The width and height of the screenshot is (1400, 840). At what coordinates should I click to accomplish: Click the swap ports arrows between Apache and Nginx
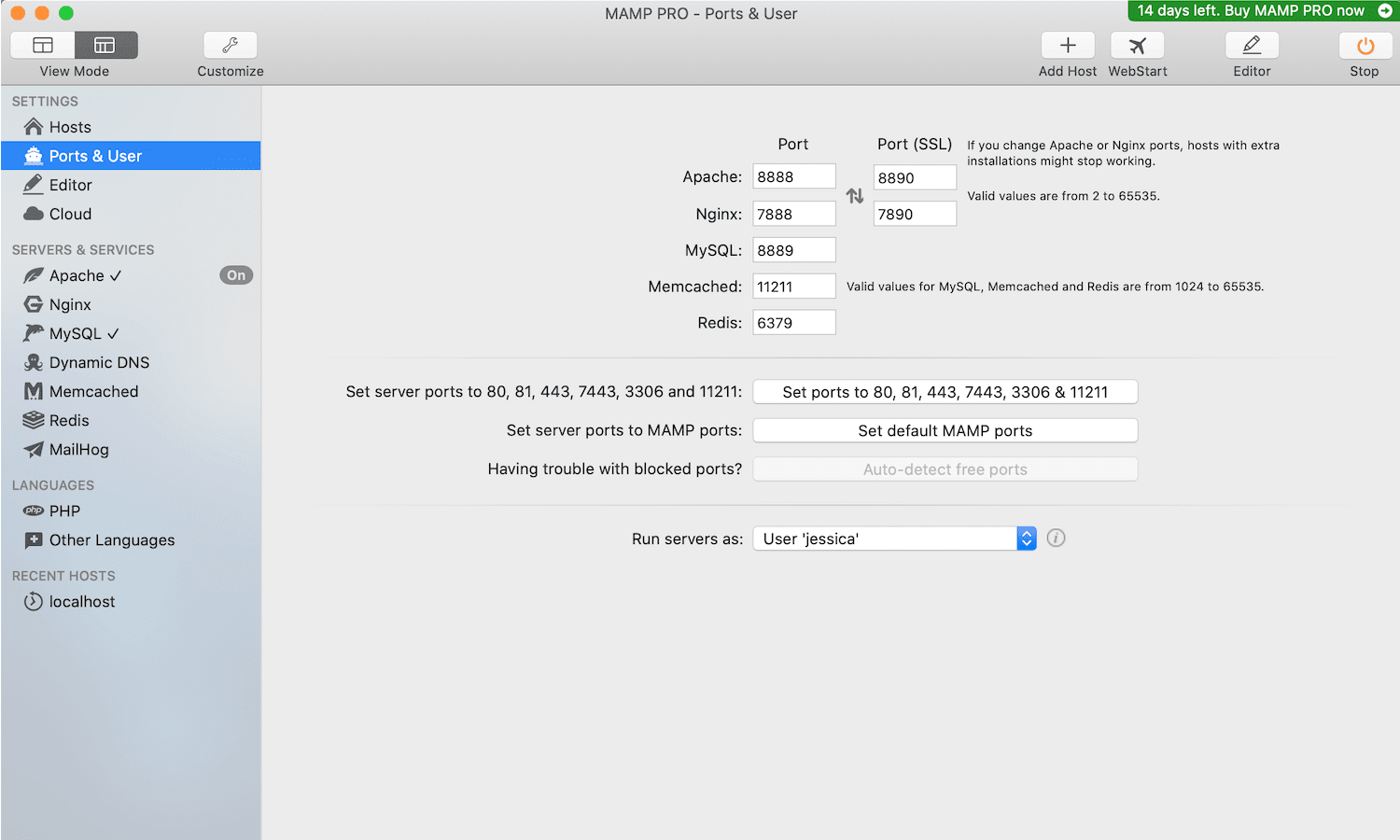(x=854, y=195)
